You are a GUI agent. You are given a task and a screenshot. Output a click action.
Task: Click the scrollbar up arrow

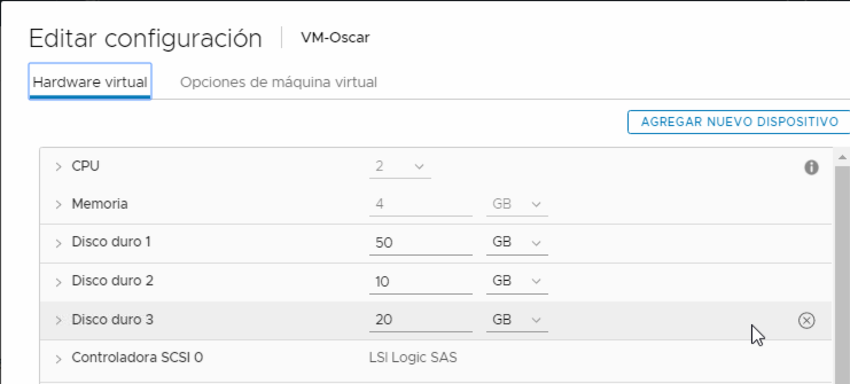pyautogui.click(x=842, y=157)
